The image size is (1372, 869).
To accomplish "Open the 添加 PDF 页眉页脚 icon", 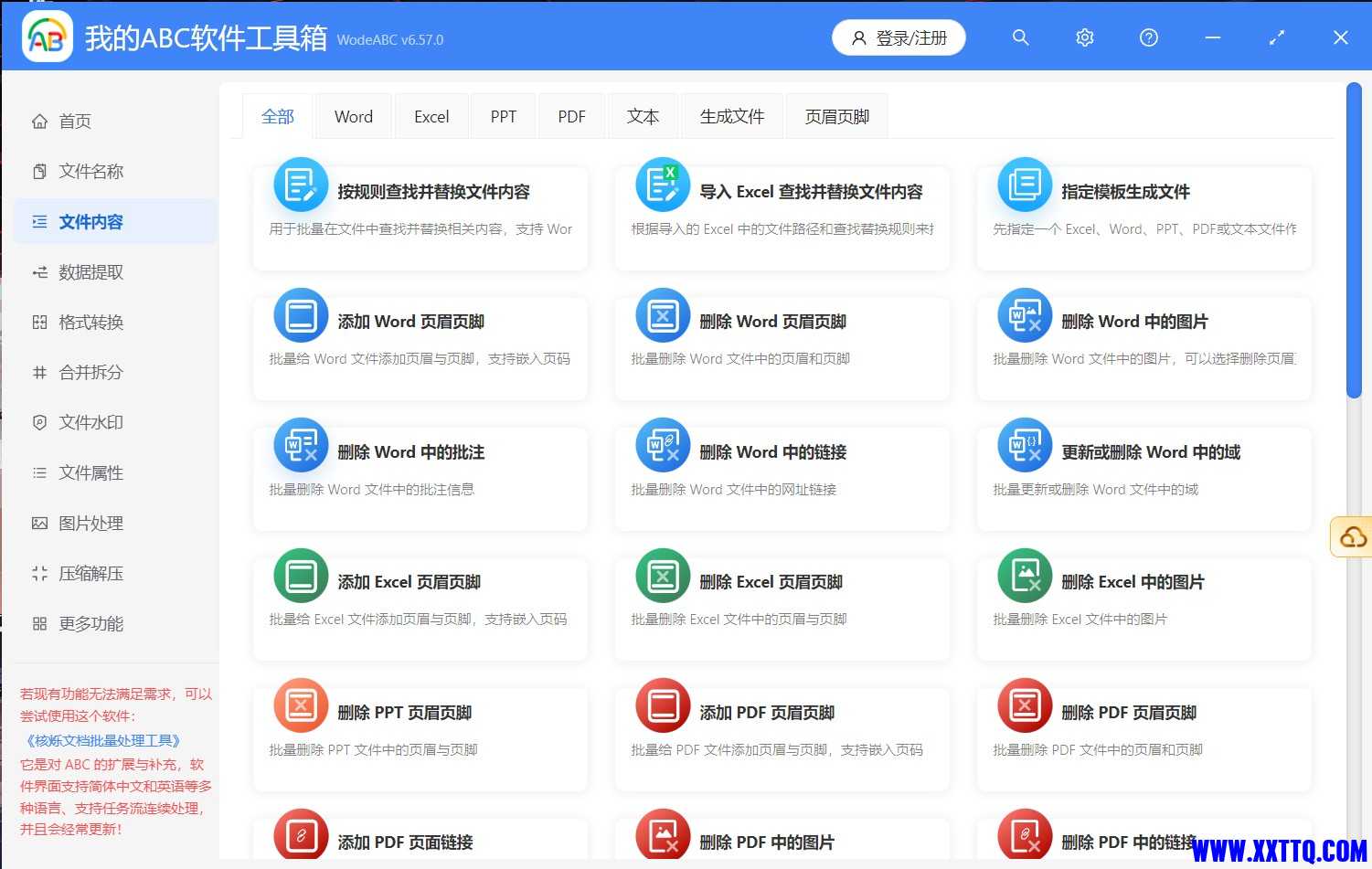I will coord(663,706).
